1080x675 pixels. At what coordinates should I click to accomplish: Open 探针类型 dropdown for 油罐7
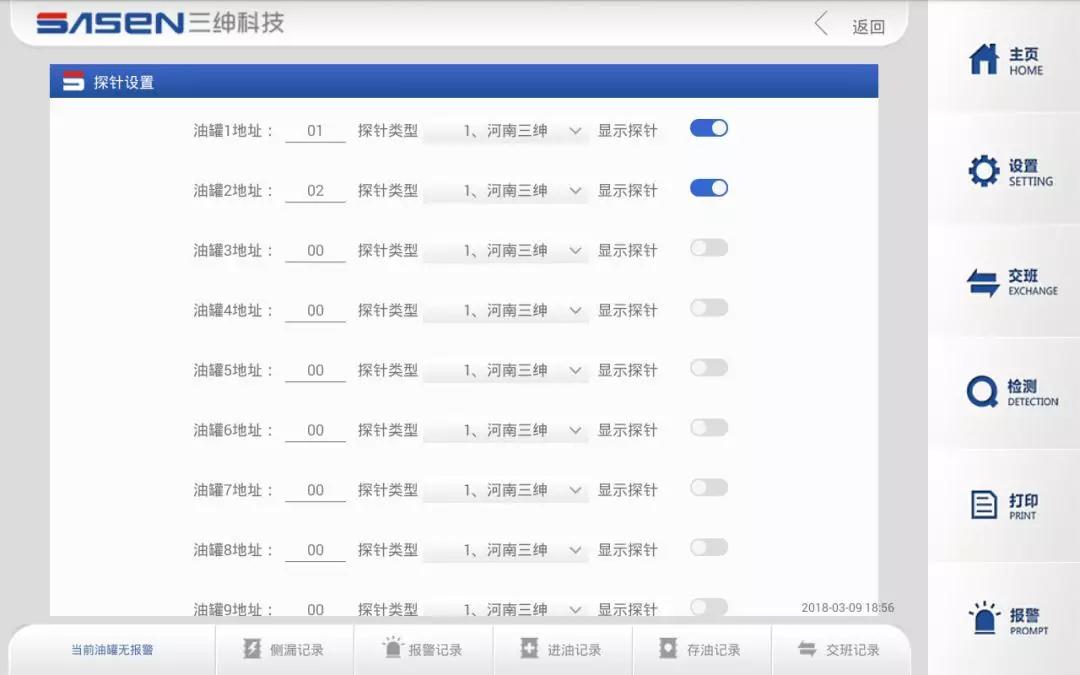[x=506, y=490]
